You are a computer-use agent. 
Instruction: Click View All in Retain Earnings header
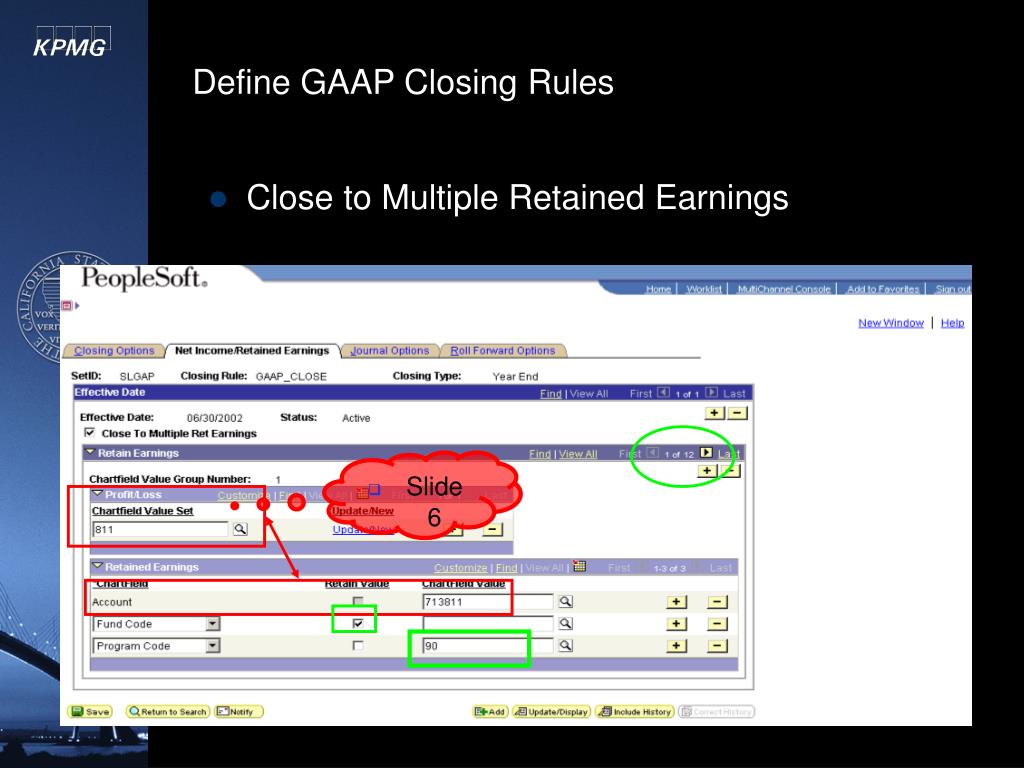578,454
